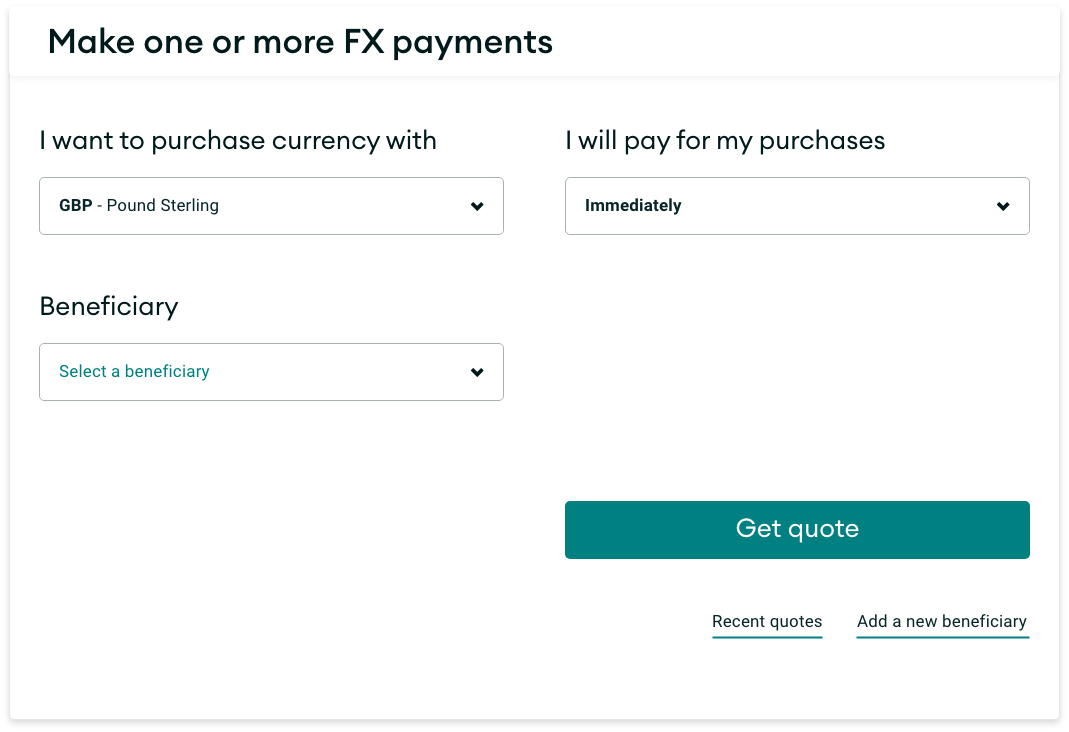Click the Get quote button
Image resolution: width=1069 pixels, height=732 pixels.
pos(797,530)
